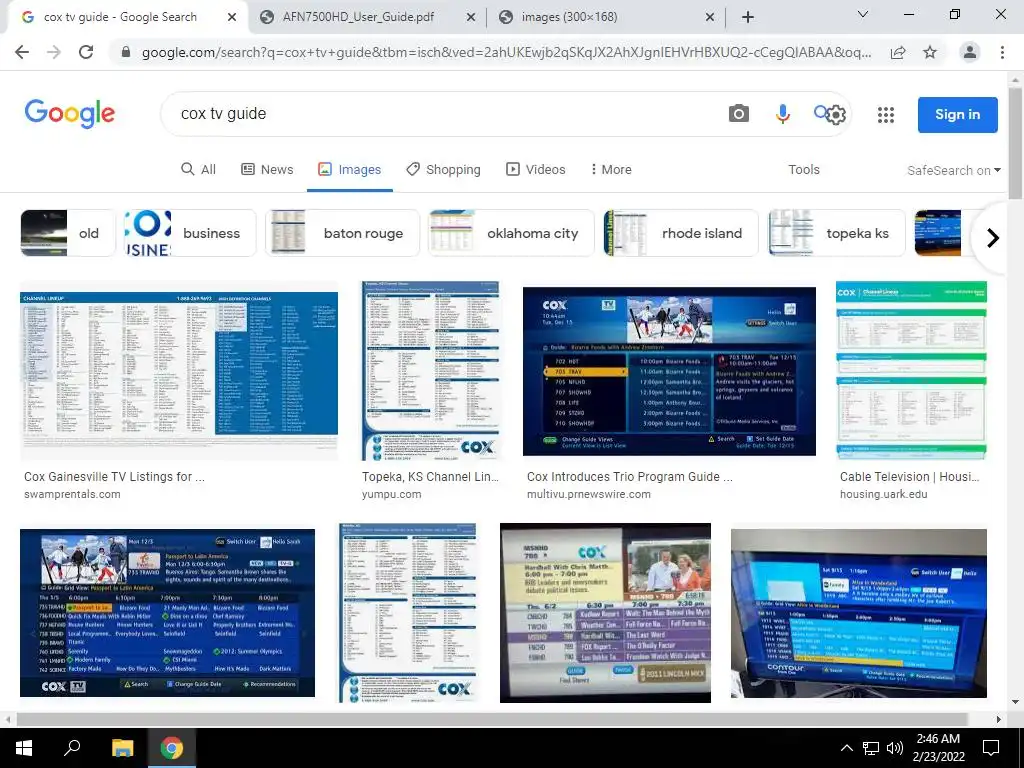Screen dimensions: 1024x768
Task: Switch to AFN7500HD_User_Guide.pdf tab
Action: pos(358,17)
